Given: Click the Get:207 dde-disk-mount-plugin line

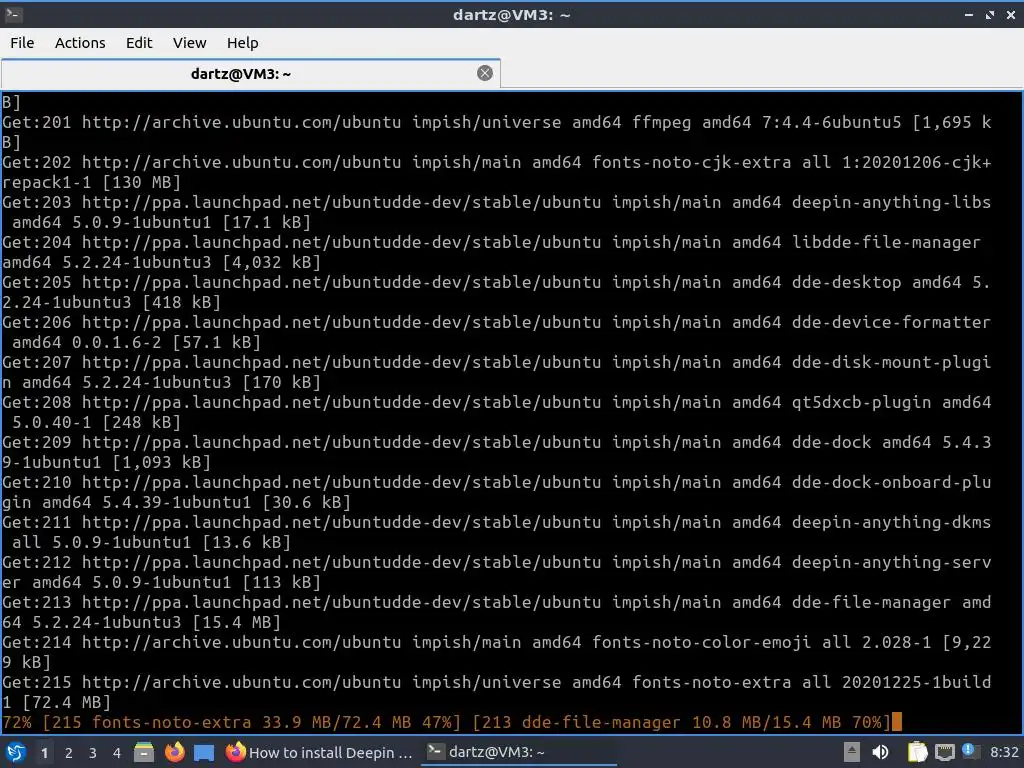Looking at the screenshot, I should pyautogui.click(x=496, y=372).
